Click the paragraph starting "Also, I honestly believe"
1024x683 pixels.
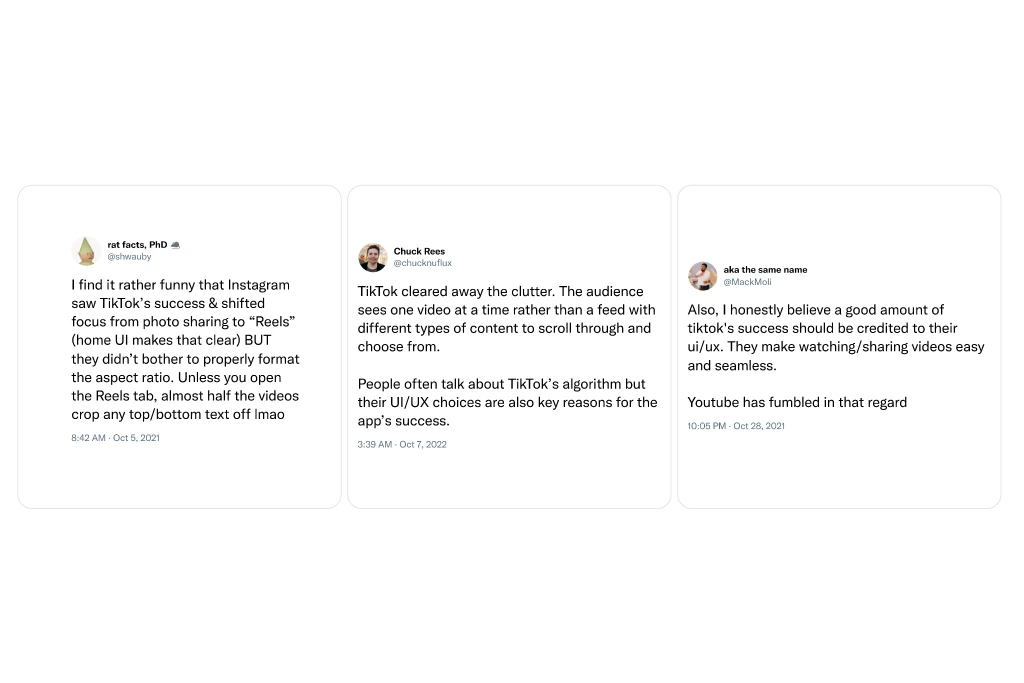[835, 337]
